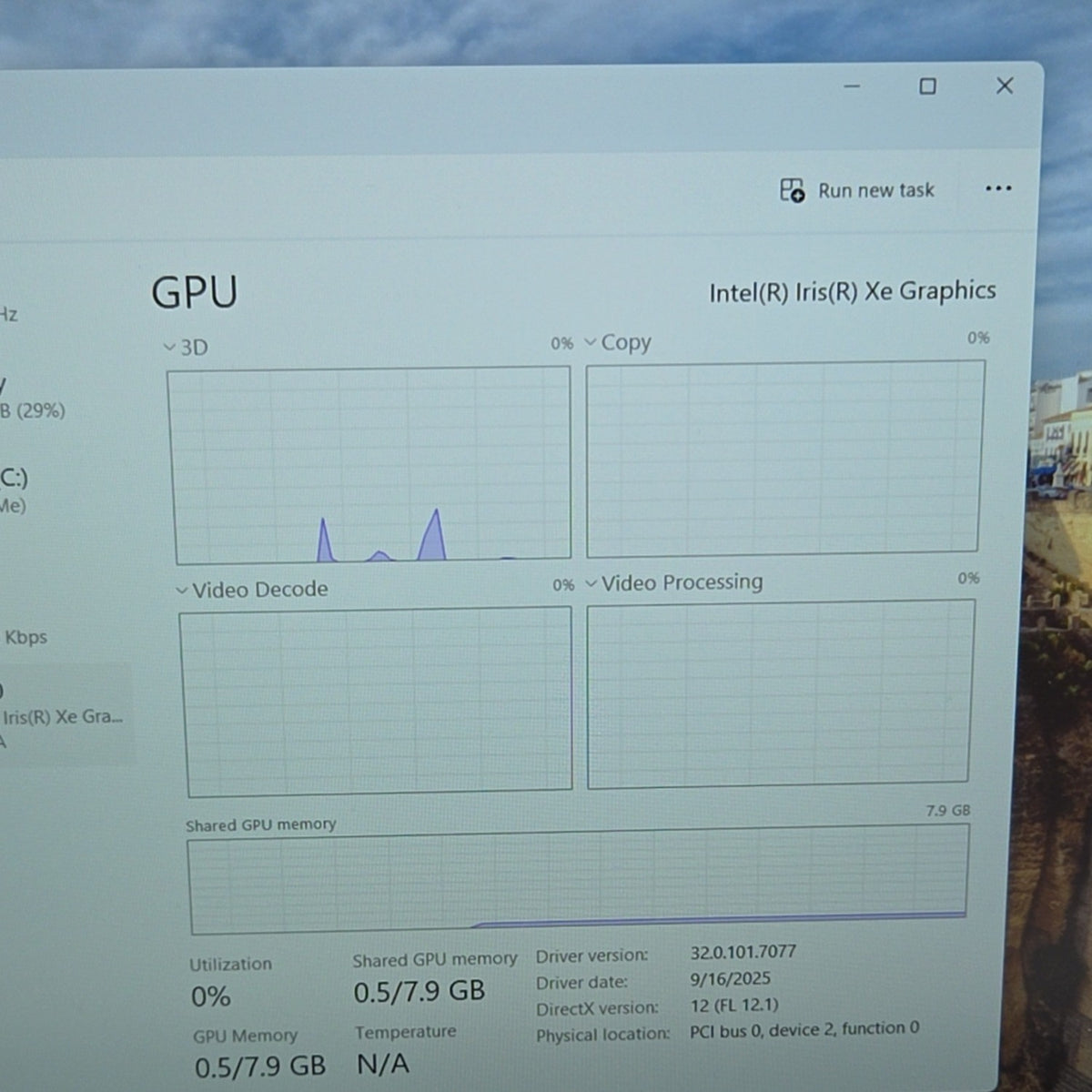The height and width of the screenshot is (1092, 1092).
Task: Click the 0% reading above Video Processing graph
Action: [968, 579]
